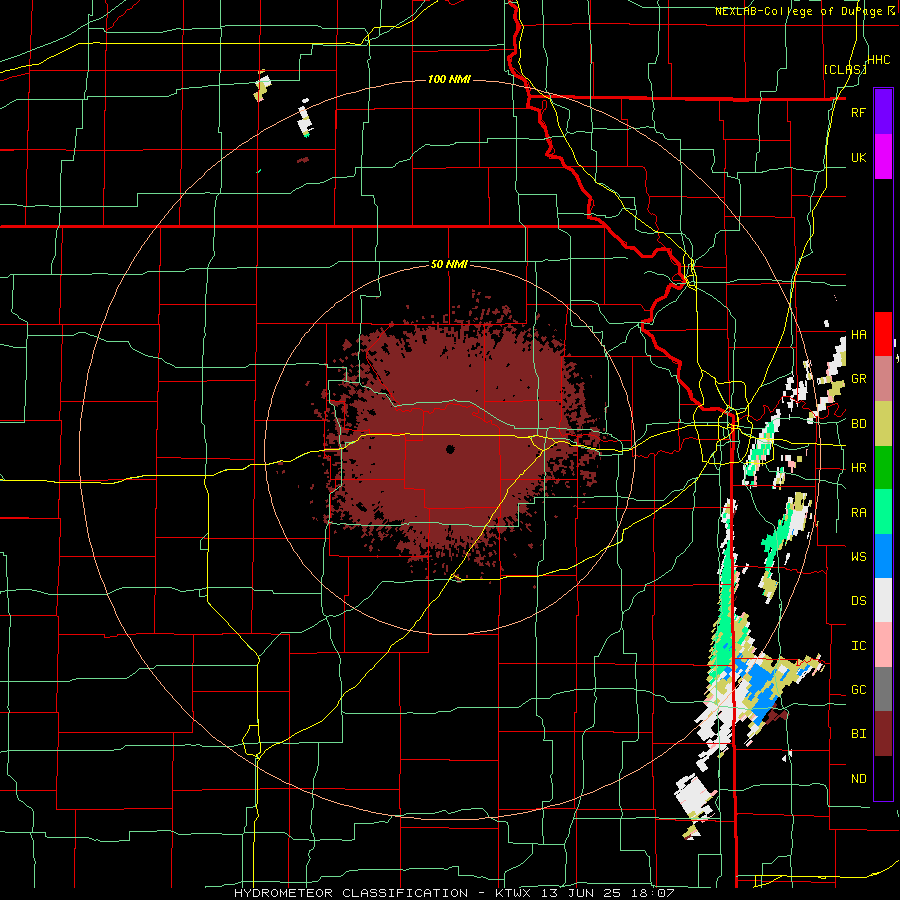Click the WS legend label
900x900 pixels.
858,557
